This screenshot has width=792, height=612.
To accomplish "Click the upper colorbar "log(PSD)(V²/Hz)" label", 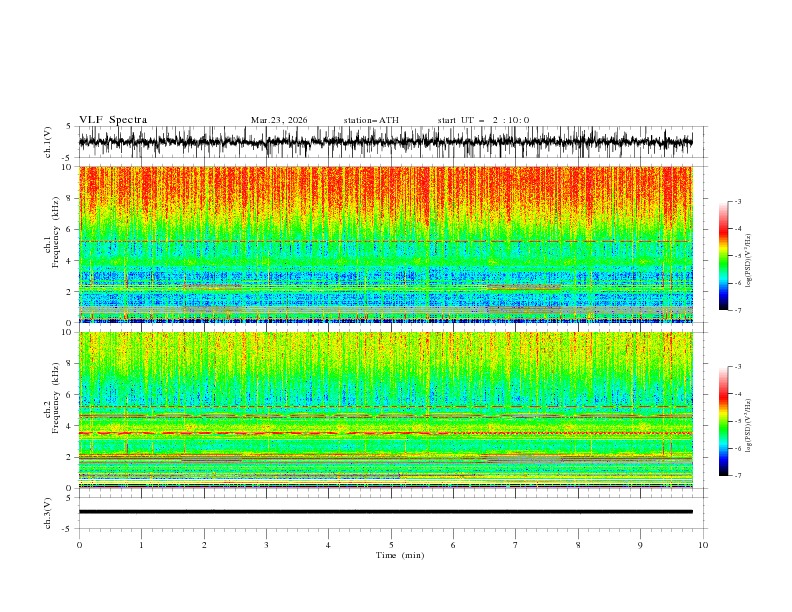I will pyautogui.click(x=748, y=261).
